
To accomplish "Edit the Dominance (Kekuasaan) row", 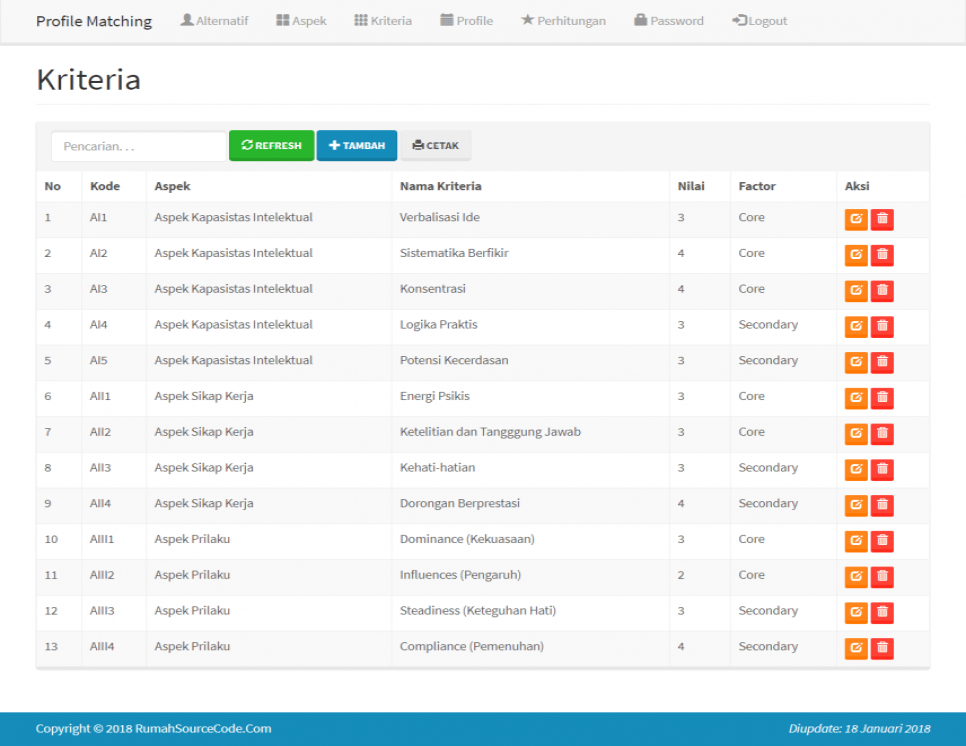I will pos(856,540).
